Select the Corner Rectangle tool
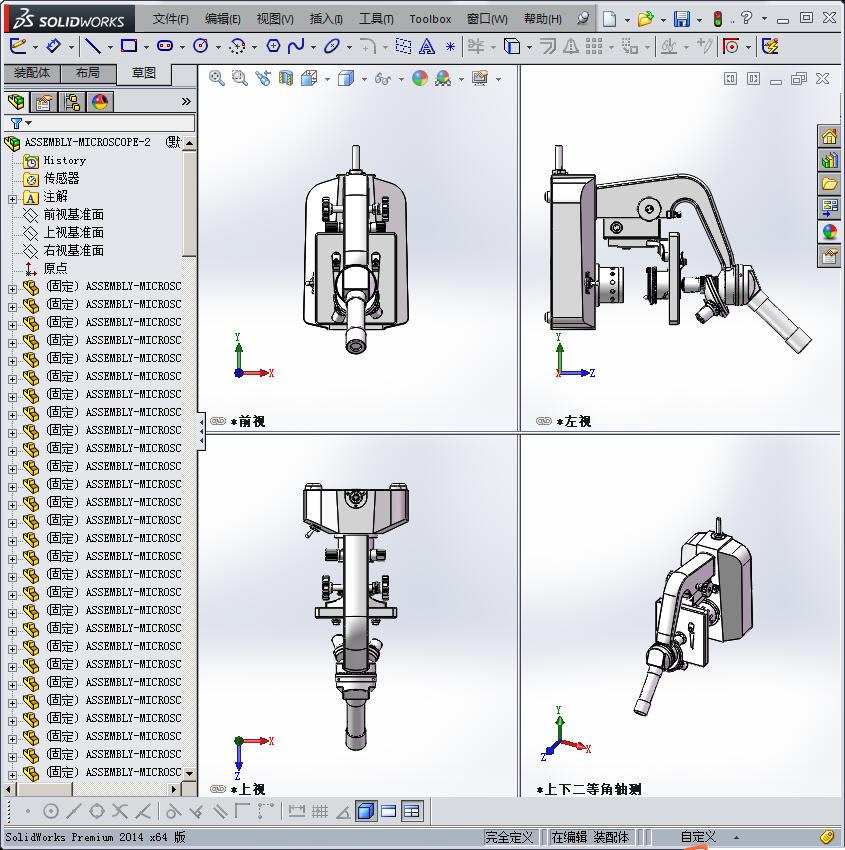This screenshot has height=850, width=845. [128, 46]
